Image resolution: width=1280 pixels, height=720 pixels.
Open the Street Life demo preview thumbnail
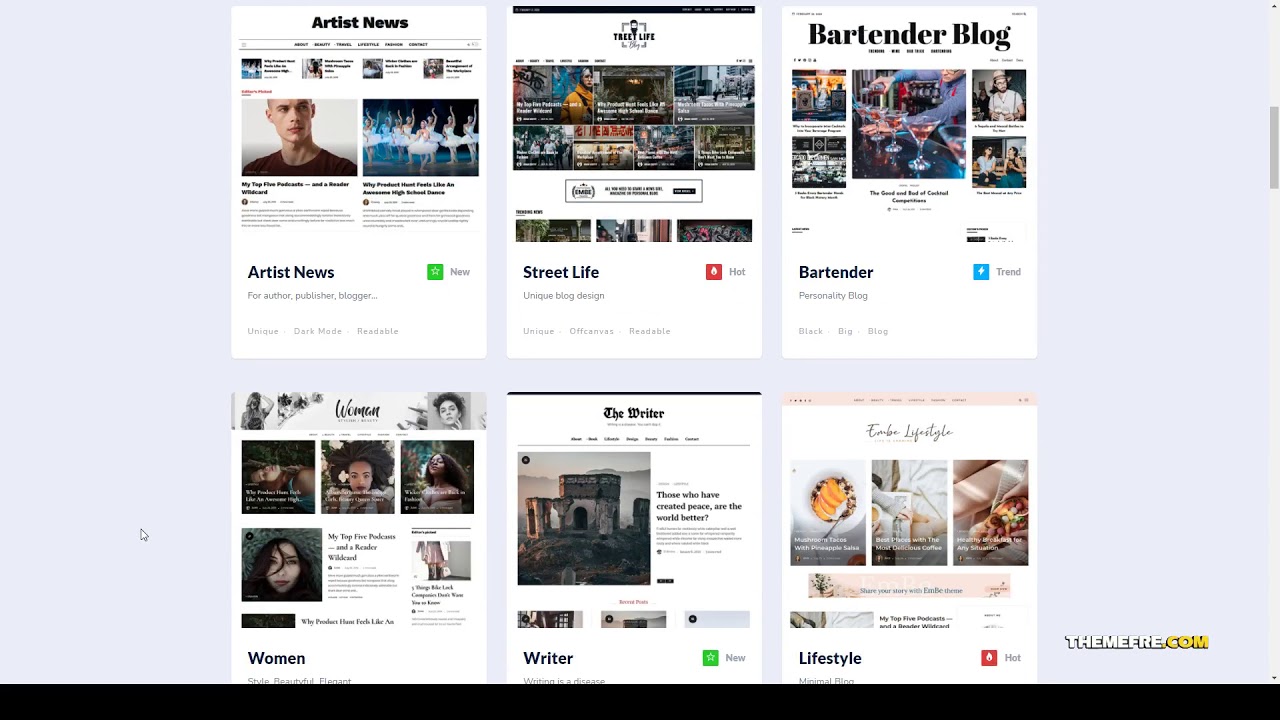634,124
